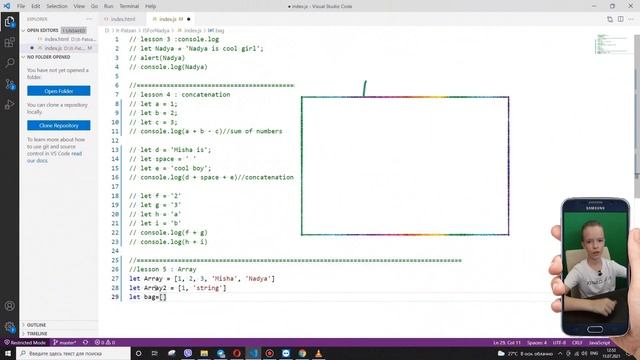Select index.js in Open Editors list

click(x=60, y=48)
